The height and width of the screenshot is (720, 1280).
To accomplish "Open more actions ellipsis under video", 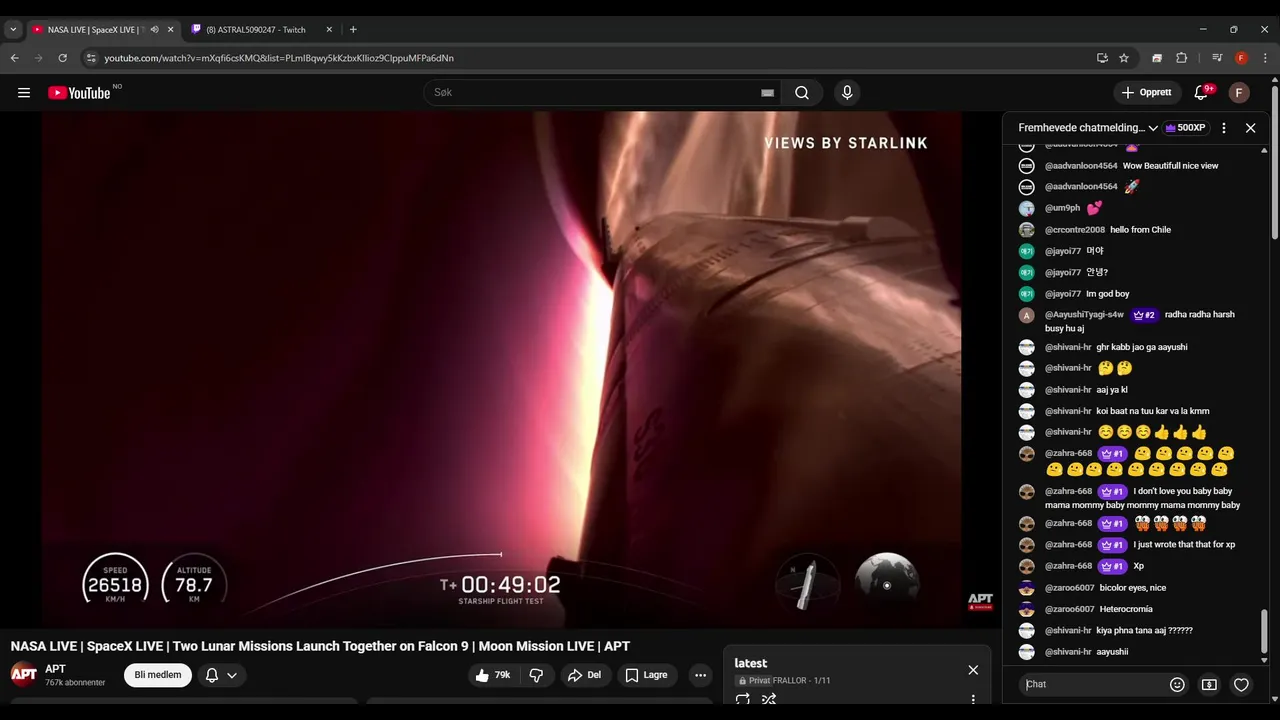I will [700, 675].
